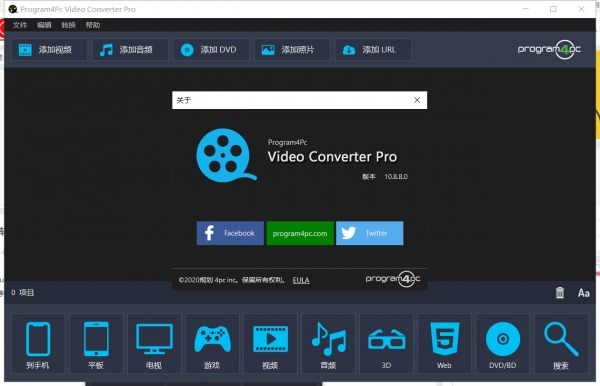Click the Facebook button in About dialog

coord(230,233)
